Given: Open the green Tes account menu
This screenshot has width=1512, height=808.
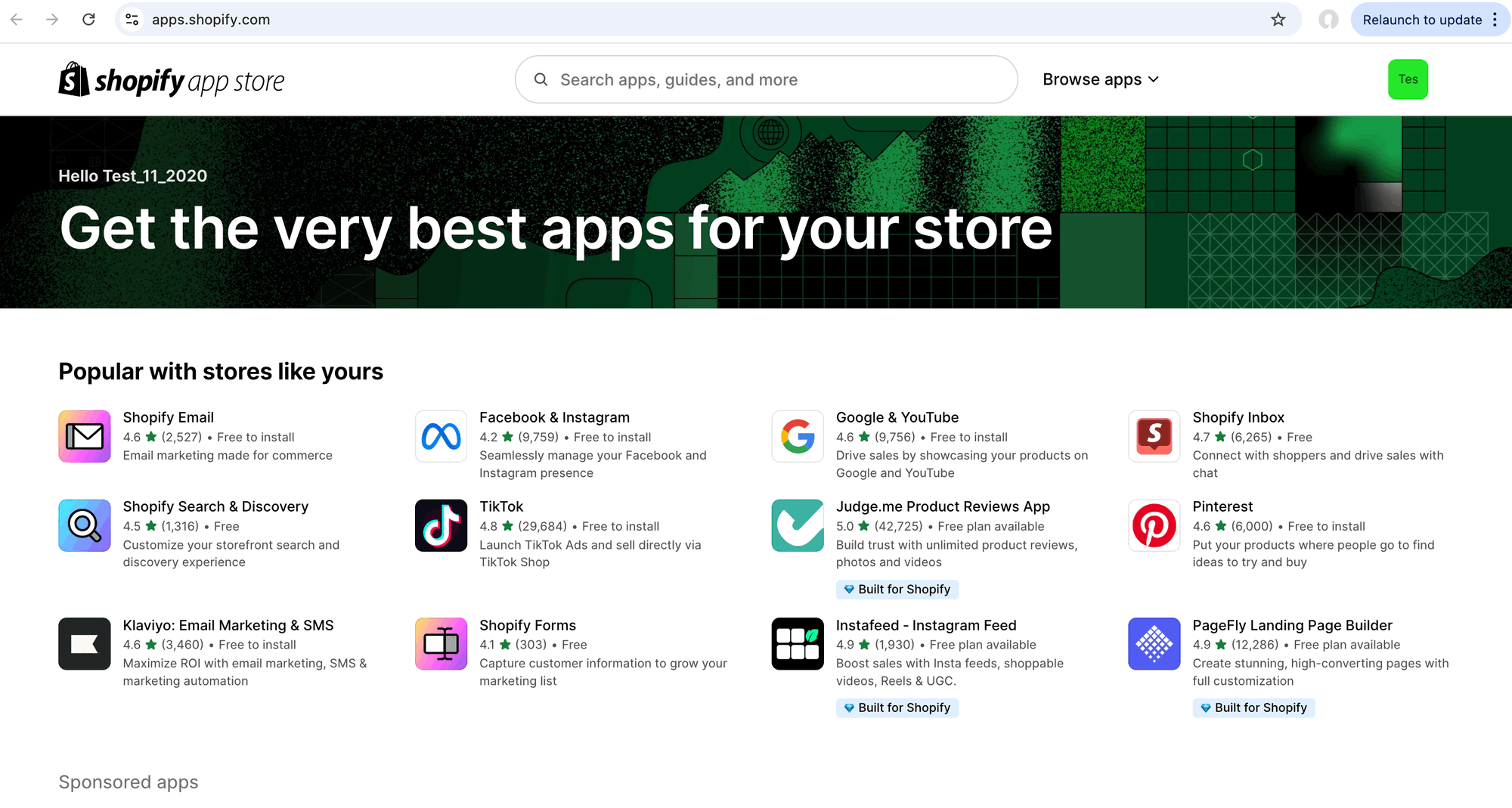Looking at the screenshot, I should click(x=1408, y=79).
